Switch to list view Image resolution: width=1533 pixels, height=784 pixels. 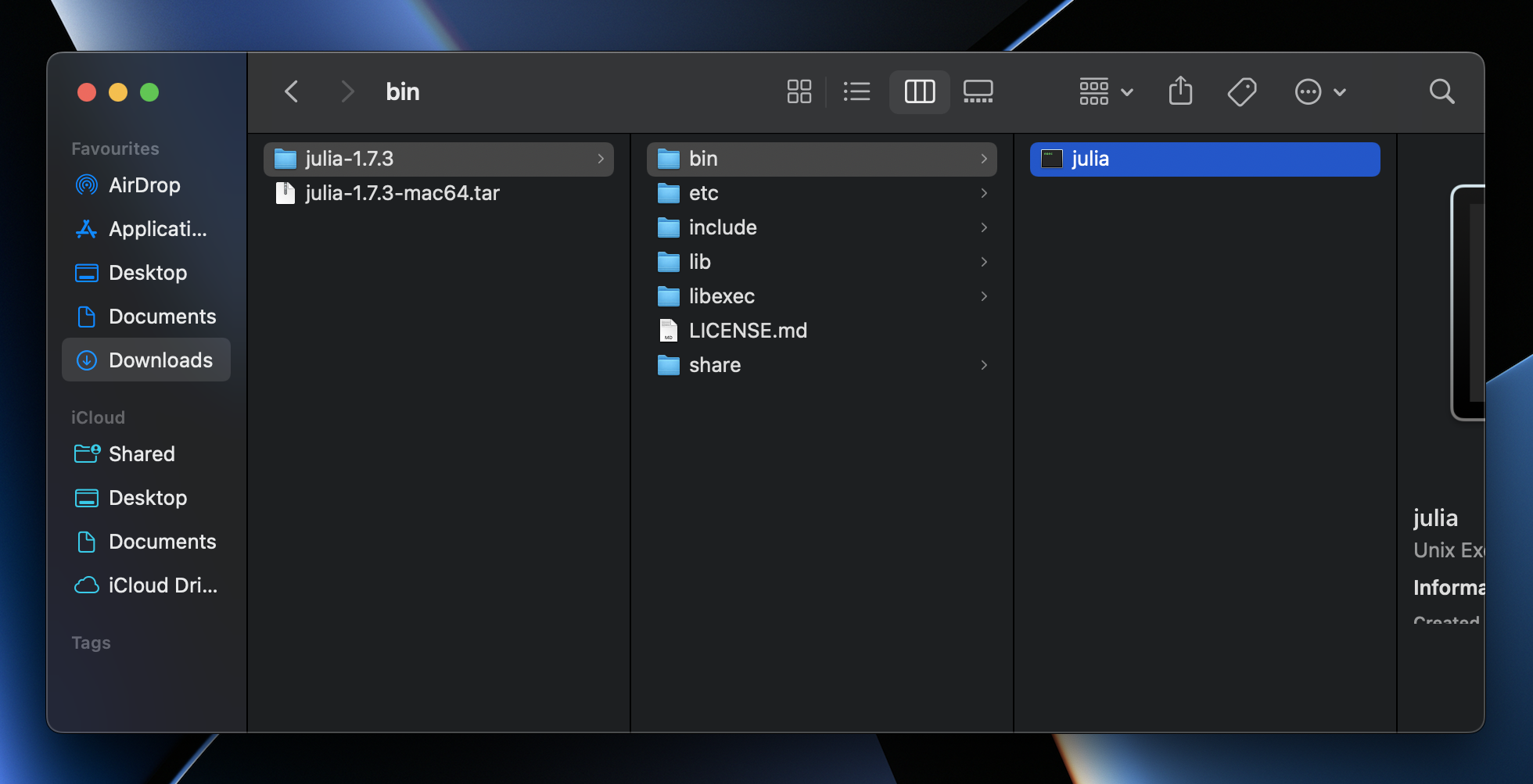[856, 91]
